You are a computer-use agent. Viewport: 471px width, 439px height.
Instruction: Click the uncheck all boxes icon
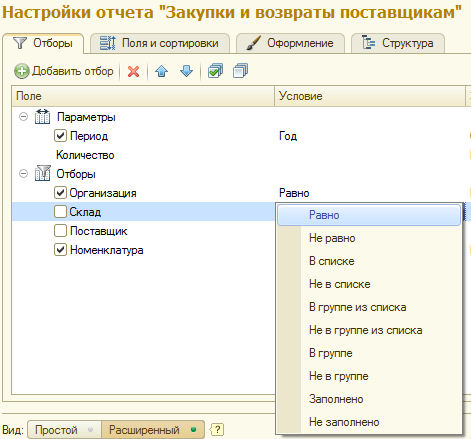click(240, 71)
